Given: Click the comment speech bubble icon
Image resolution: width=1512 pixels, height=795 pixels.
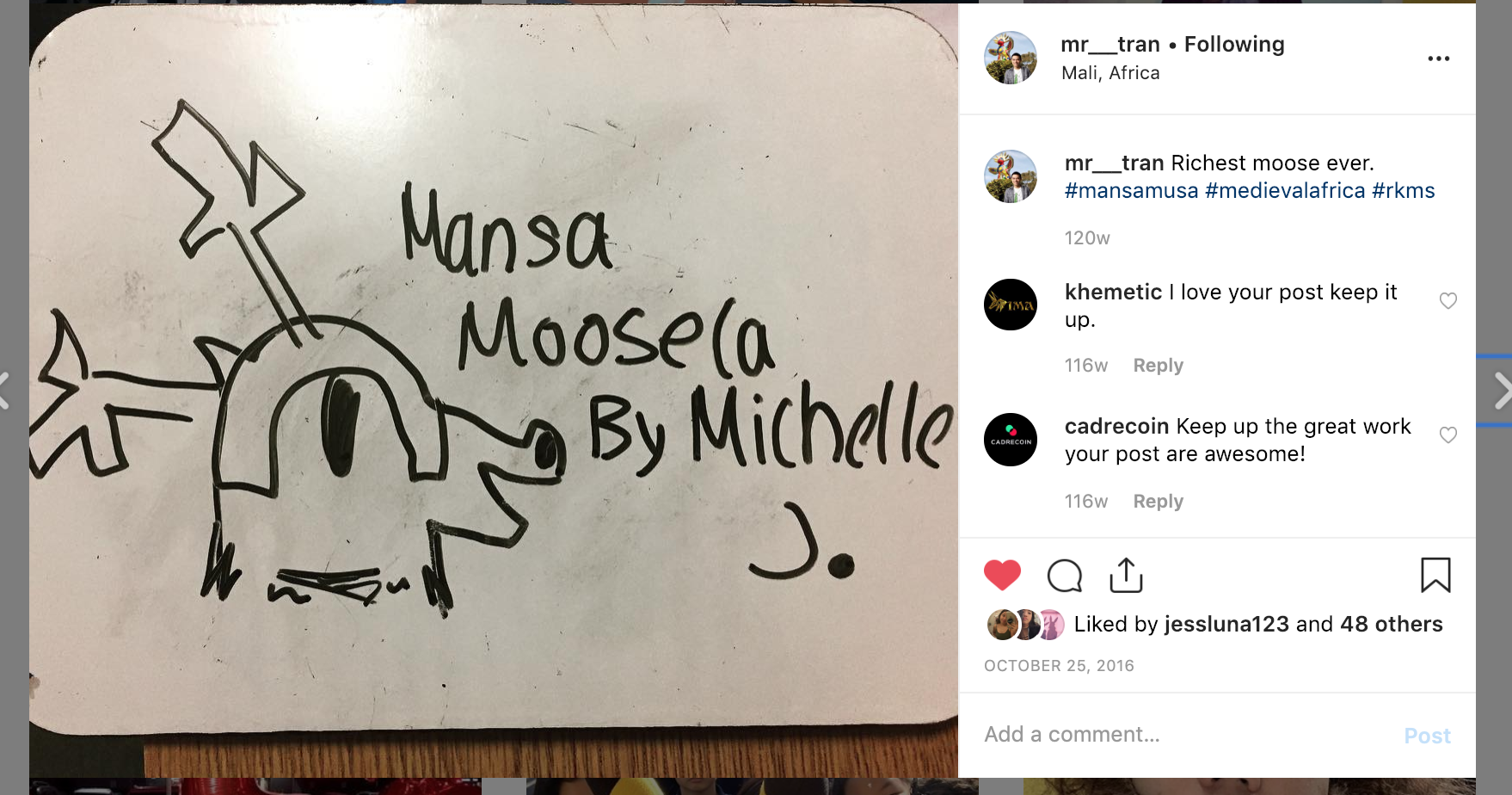Looking at the screenshot, I should point(1065,576).
